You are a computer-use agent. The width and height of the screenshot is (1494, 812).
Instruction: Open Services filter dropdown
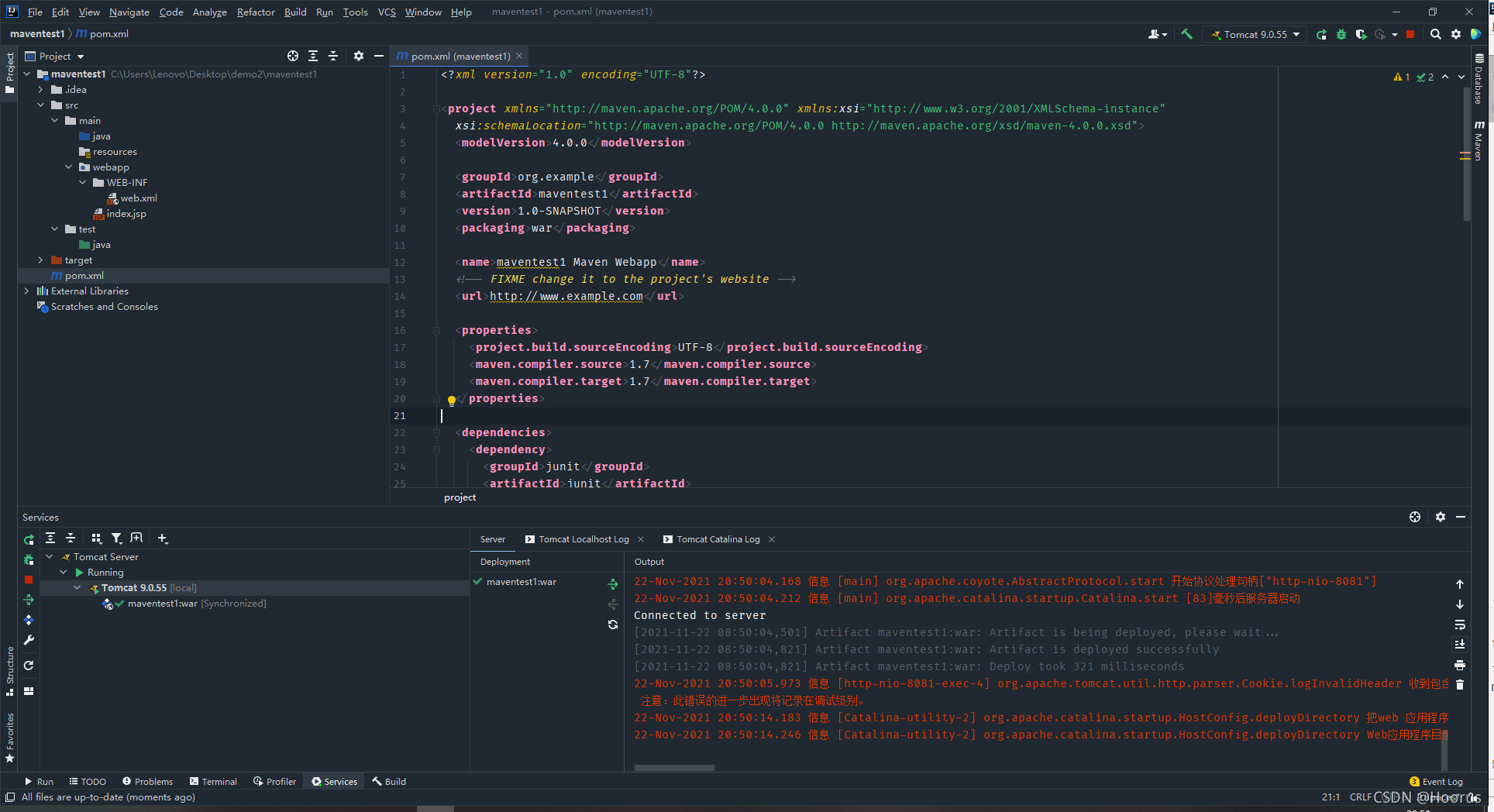tap(116, 538)
